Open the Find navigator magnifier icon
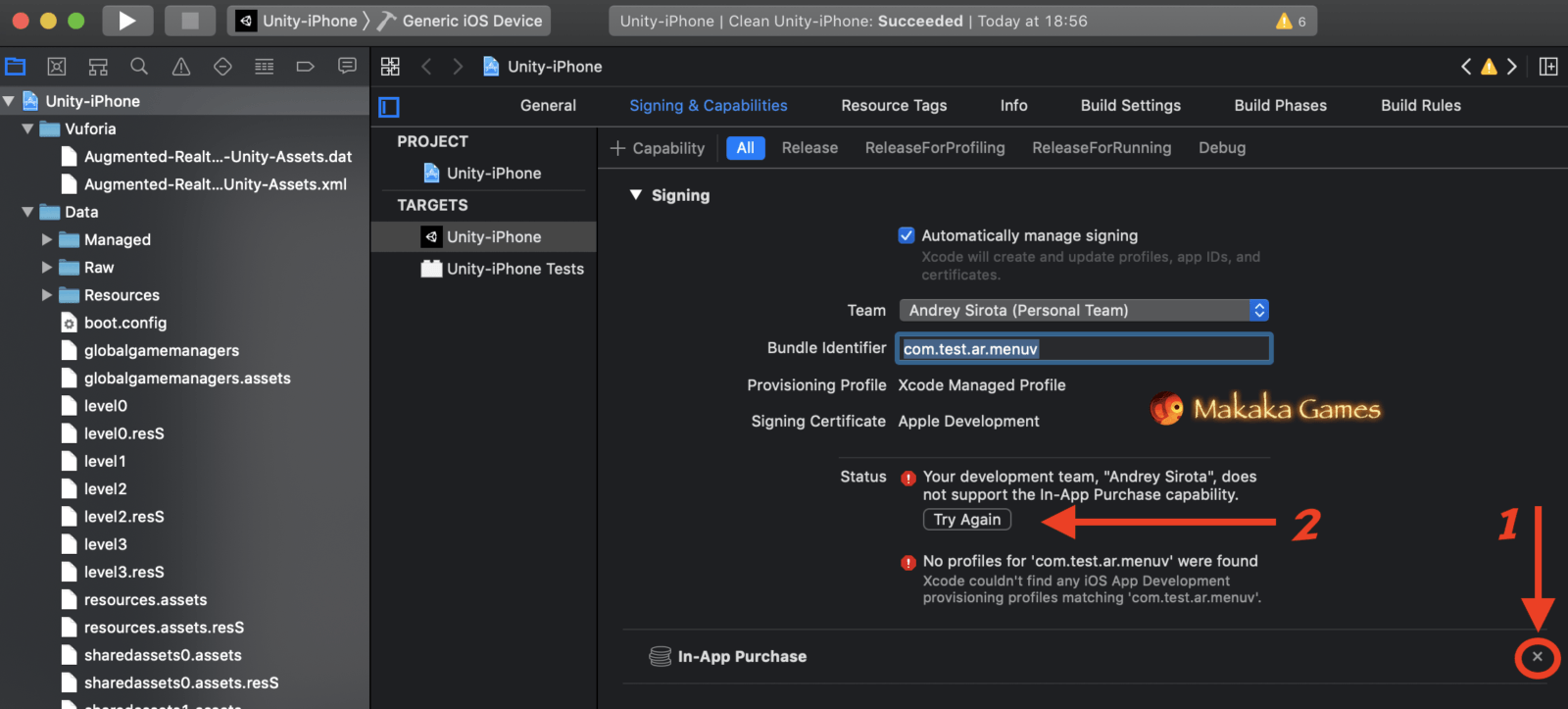 click(139, 67)
